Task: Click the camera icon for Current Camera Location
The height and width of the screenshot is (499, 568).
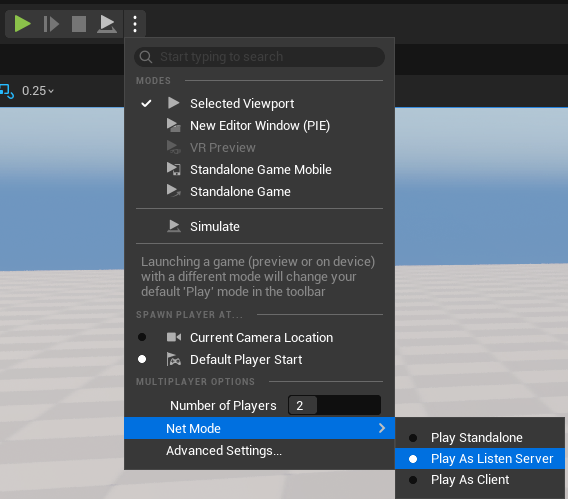Action: 174,337
